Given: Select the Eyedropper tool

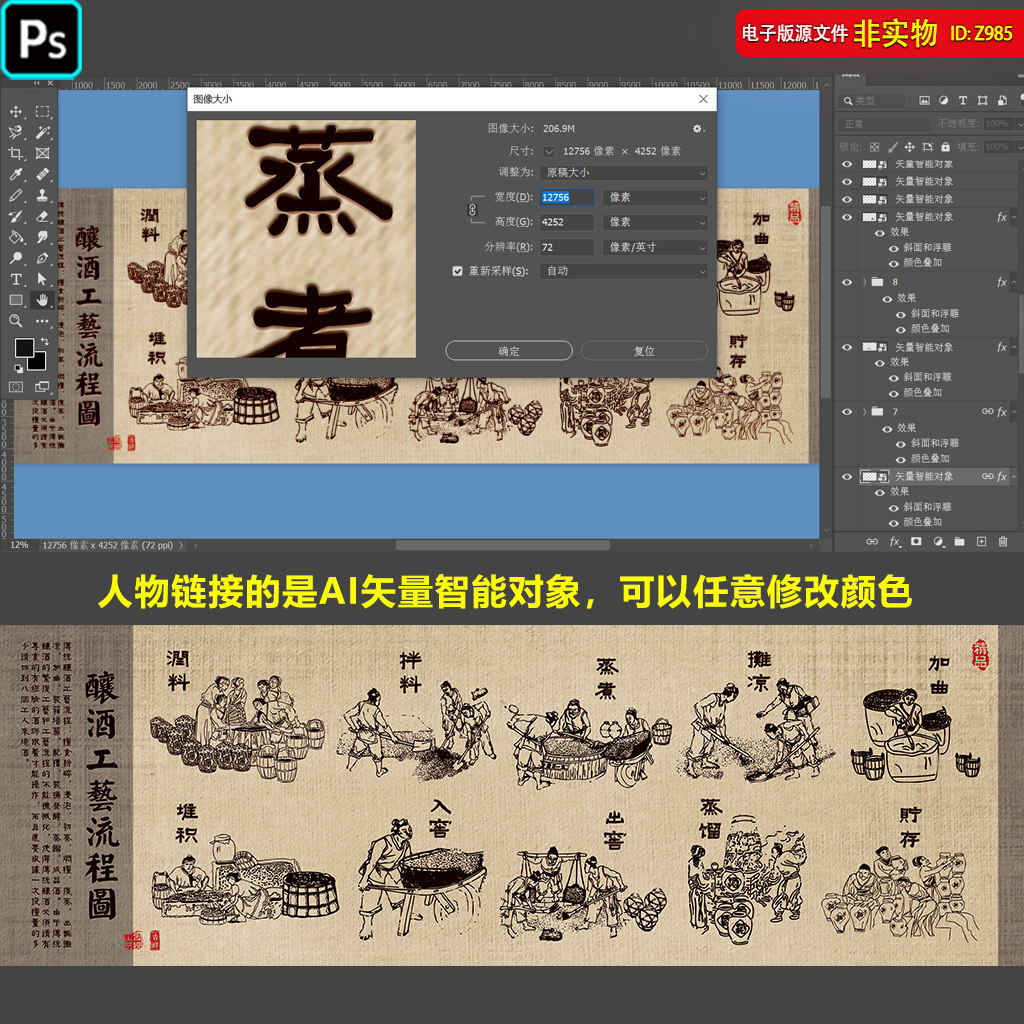Looking at the screenshot, I should [x=16, y=174].
